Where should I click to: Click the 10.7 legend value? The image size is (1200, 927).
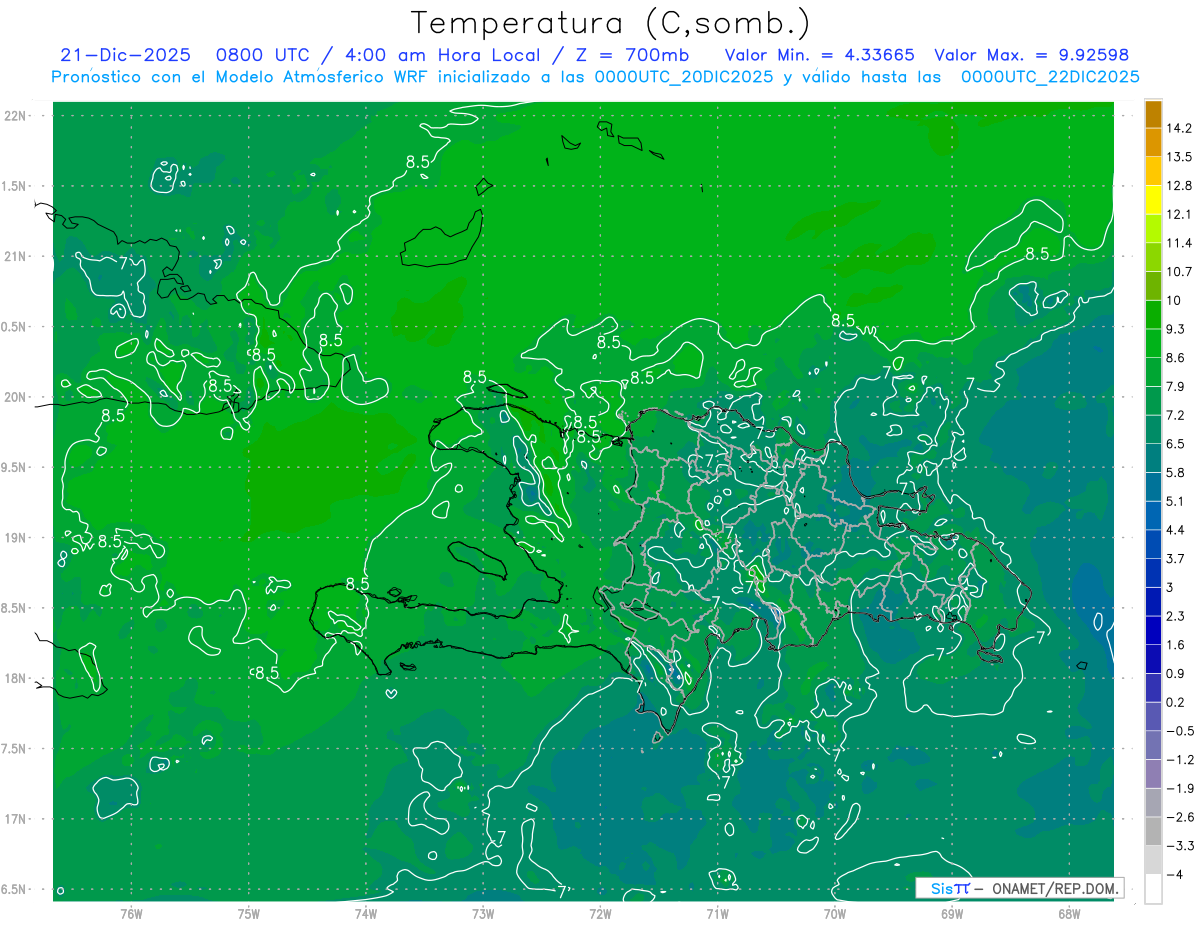(1179, 271)
